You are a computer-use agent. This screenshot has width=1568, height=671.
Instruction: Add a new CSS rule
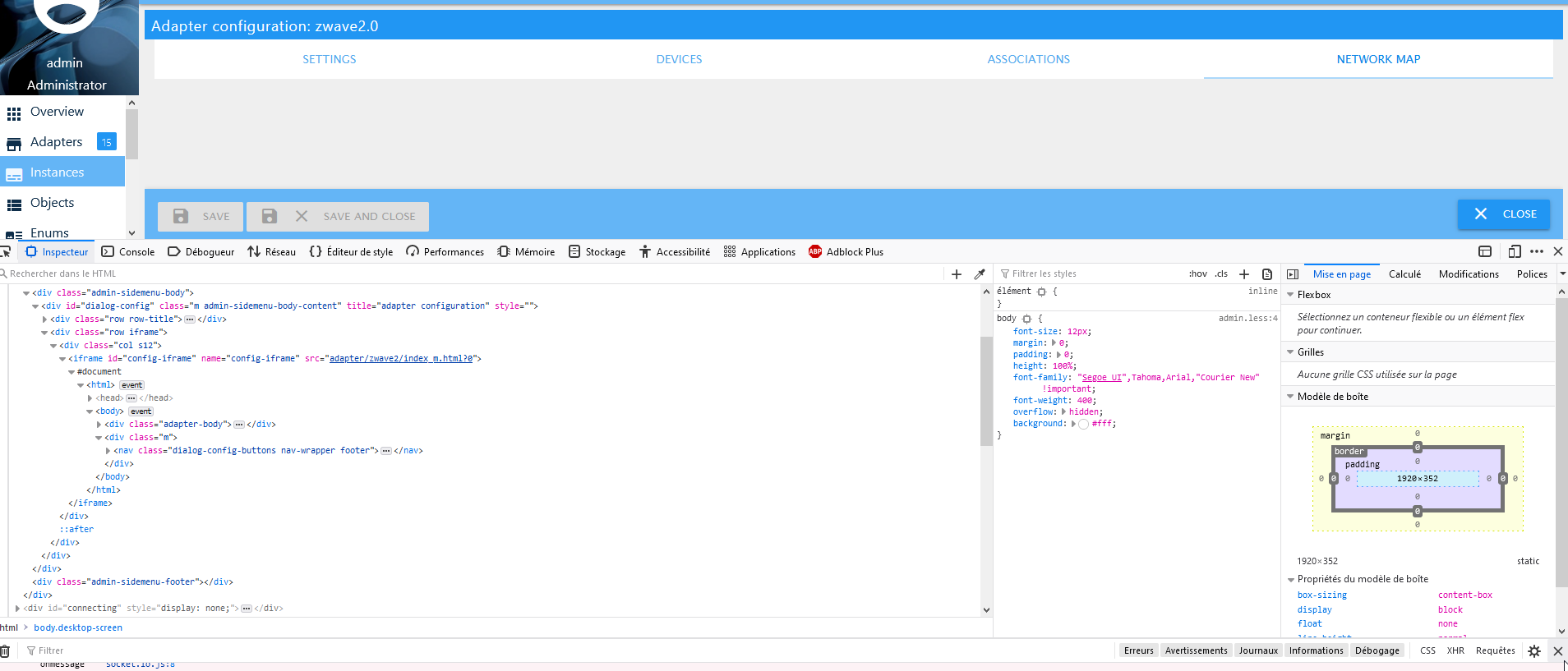[1244, 274]
